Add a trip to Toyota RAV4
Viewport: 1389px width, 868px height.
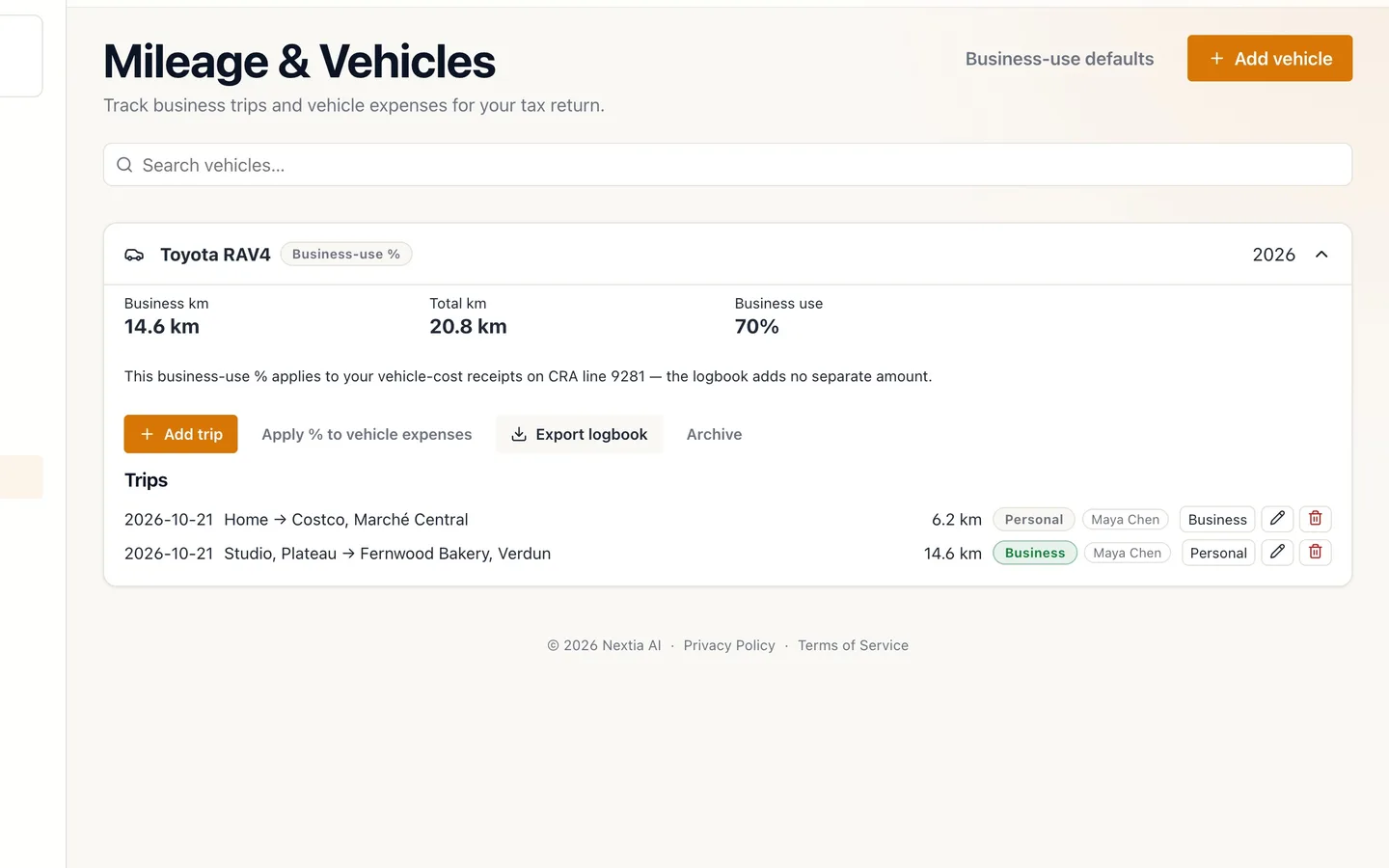click(181, 434)
